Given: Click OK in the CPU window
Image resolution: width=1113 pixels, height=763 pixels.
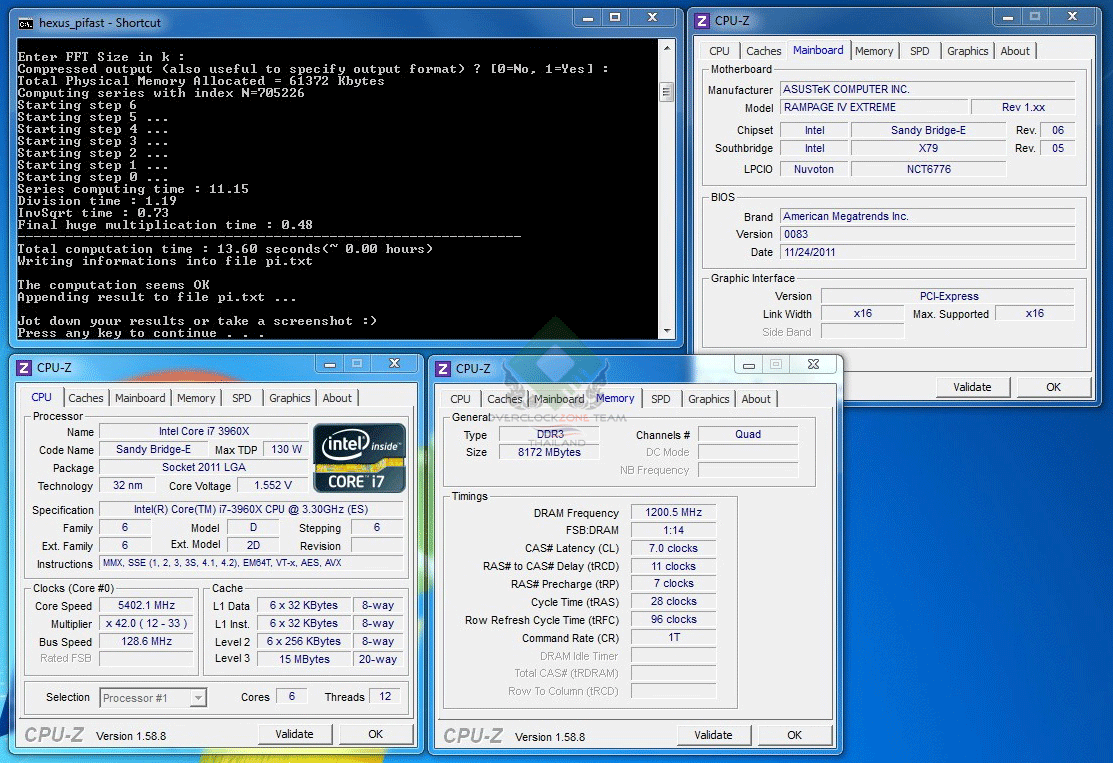Looking at the screenshot, I should [375, 734].
